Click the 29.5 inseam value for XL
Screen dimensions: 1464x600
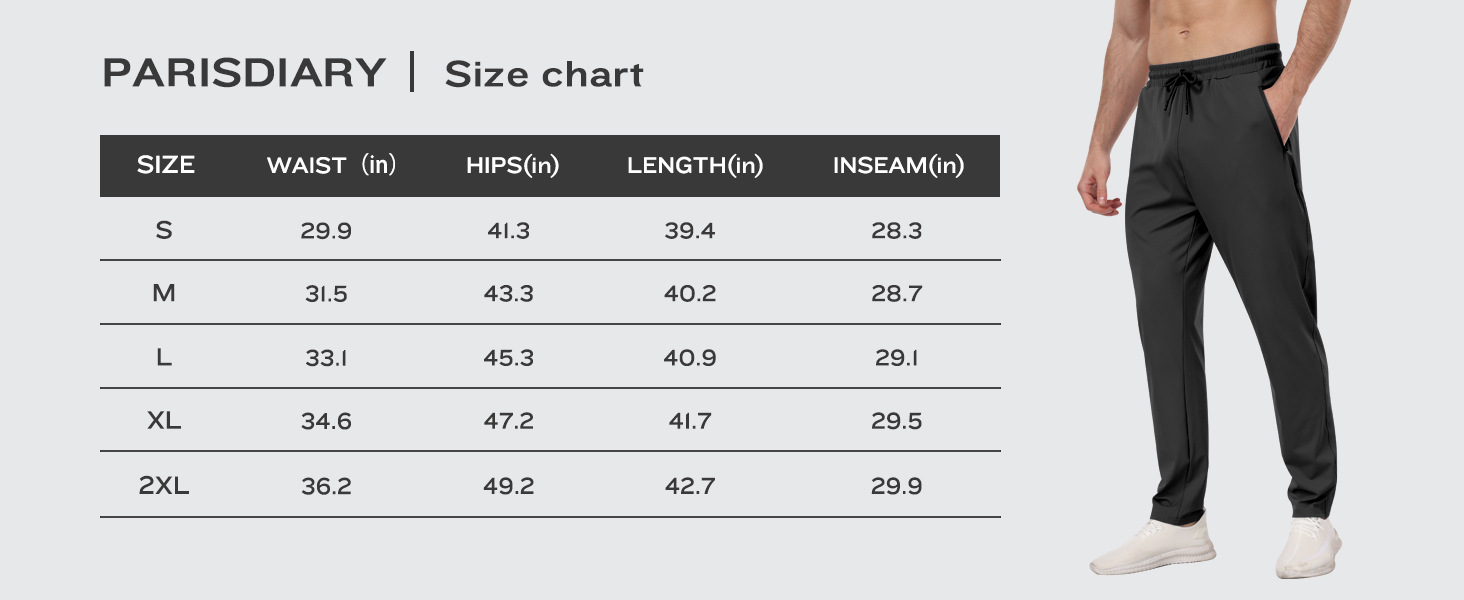(x=896, y=421)
